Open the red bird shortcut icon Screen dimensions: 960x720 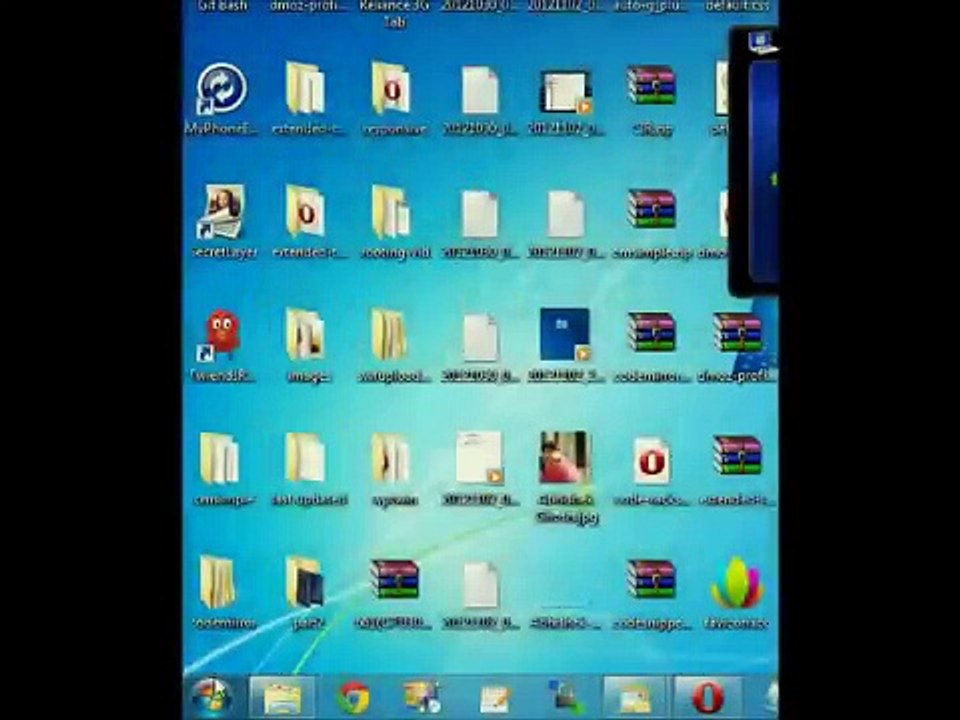(220, 336)
